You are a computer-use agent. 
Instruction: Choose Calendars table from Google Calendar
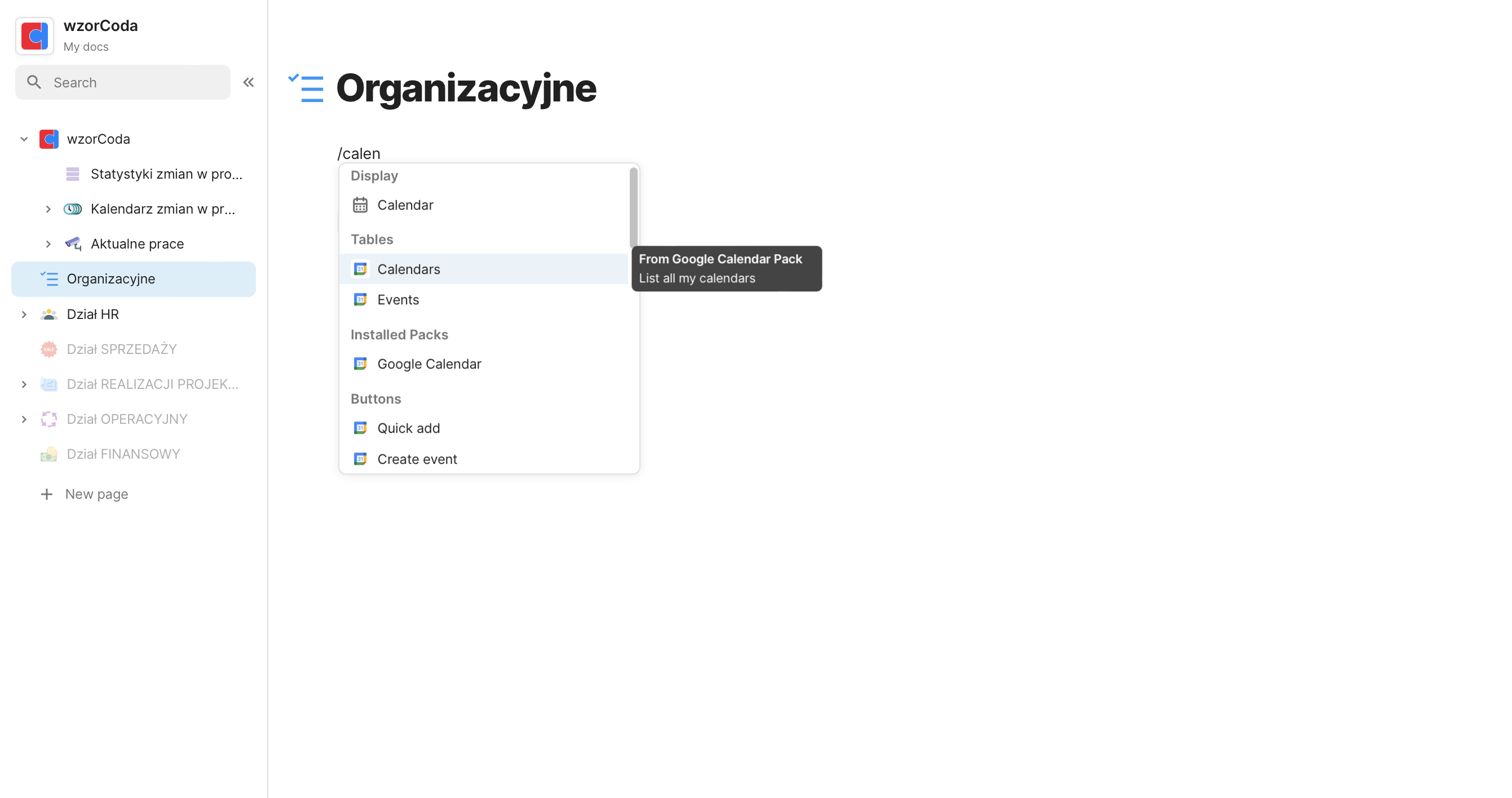409,269
